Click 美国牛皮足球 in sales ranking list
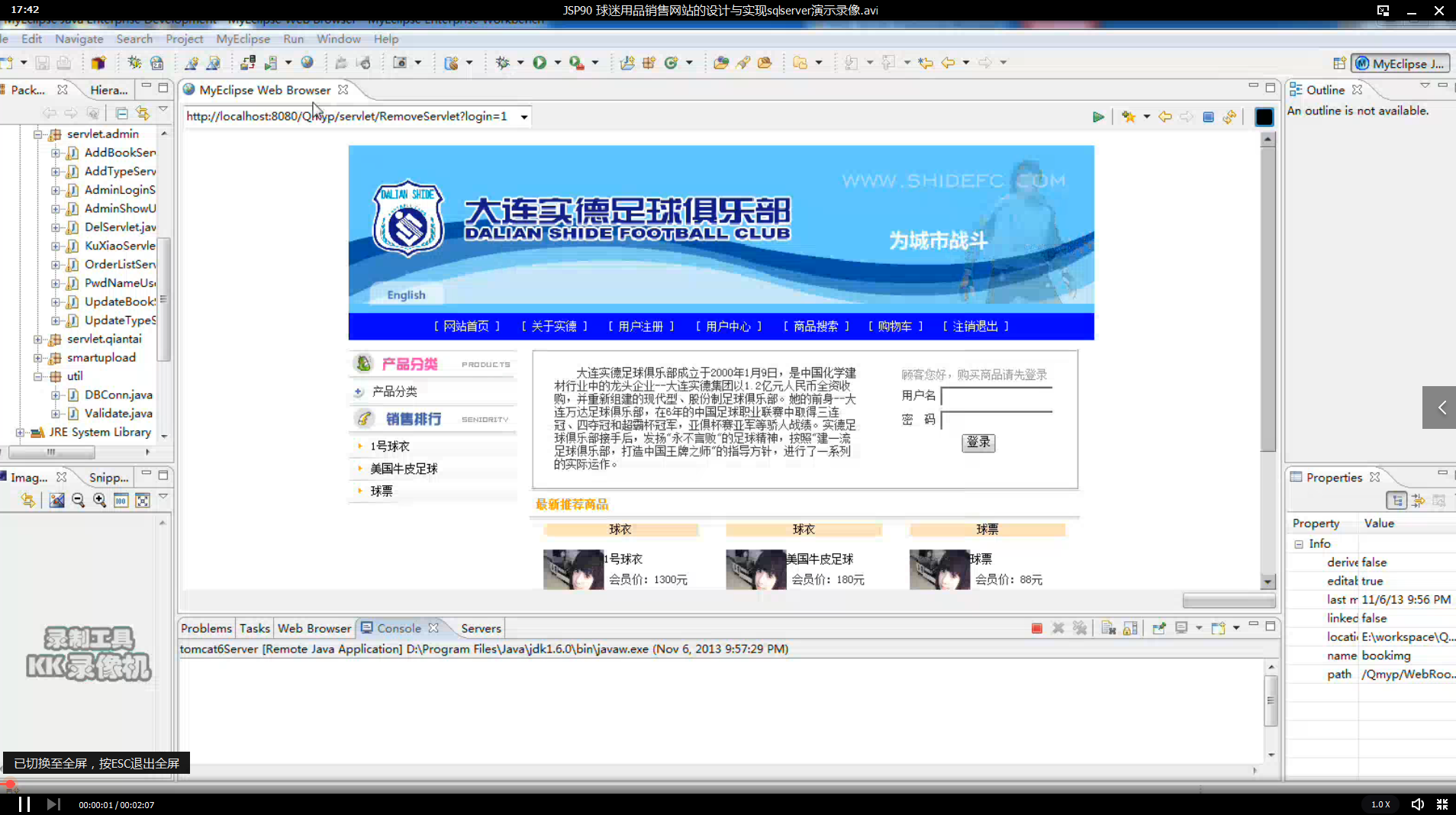1456x815 pixels. [x=404, y=469]
